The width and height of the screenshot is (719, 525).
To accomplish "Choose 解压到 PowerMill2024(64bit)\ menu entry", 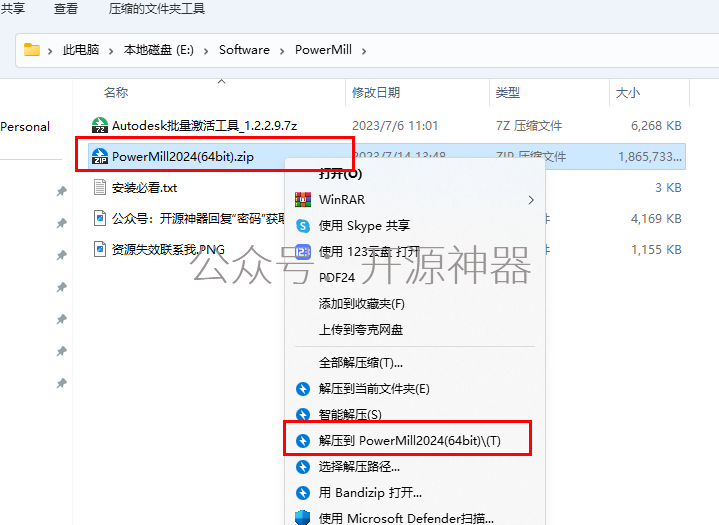I will tap(408, 441).
